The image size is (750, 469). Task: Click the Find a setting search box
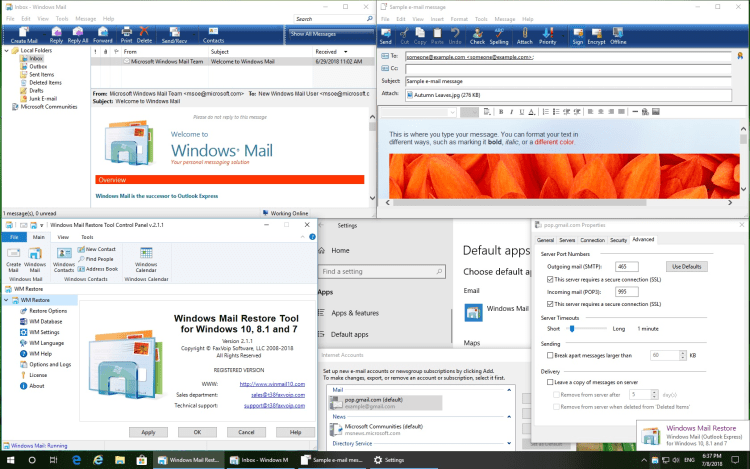tap(382, 272)
